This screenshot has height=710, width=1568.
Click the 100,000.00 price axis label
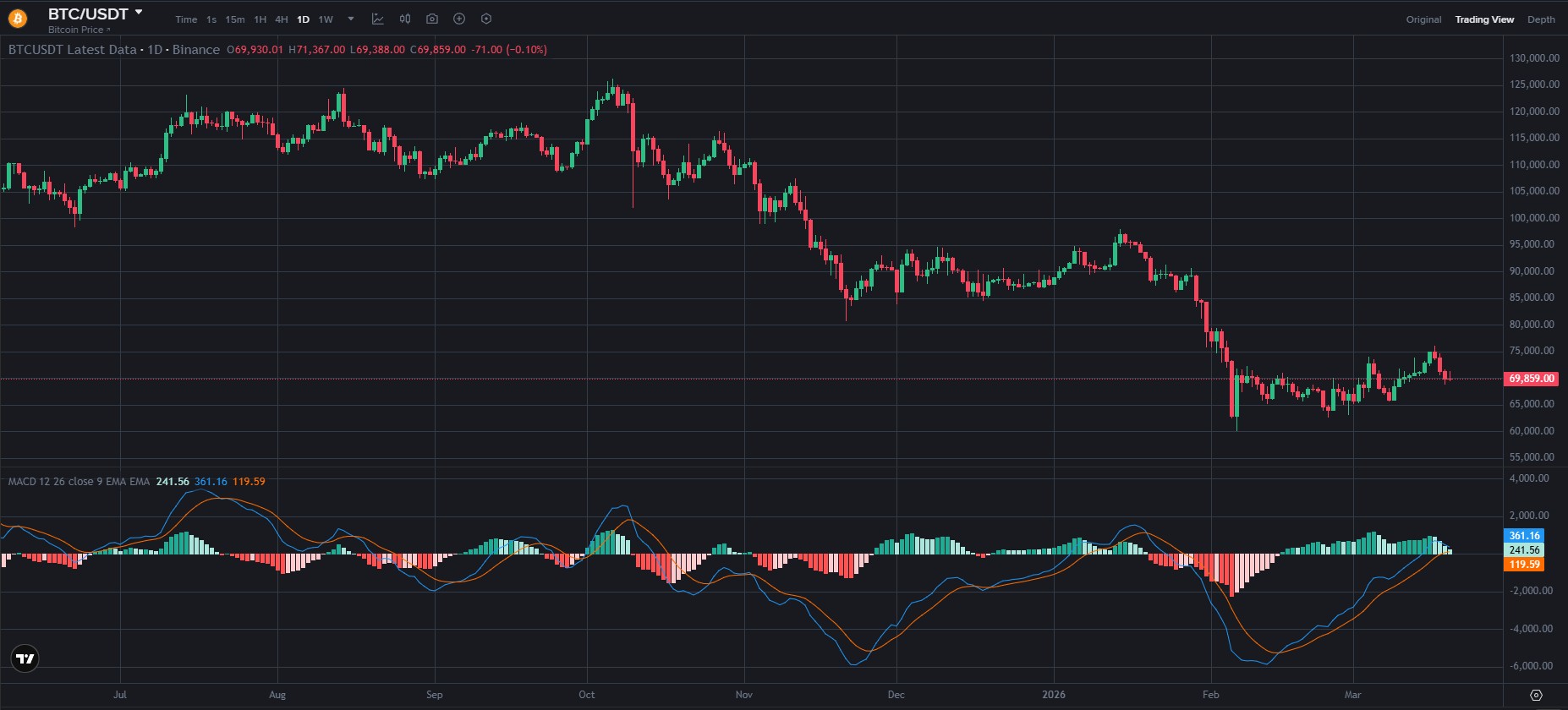[1534, 218]
